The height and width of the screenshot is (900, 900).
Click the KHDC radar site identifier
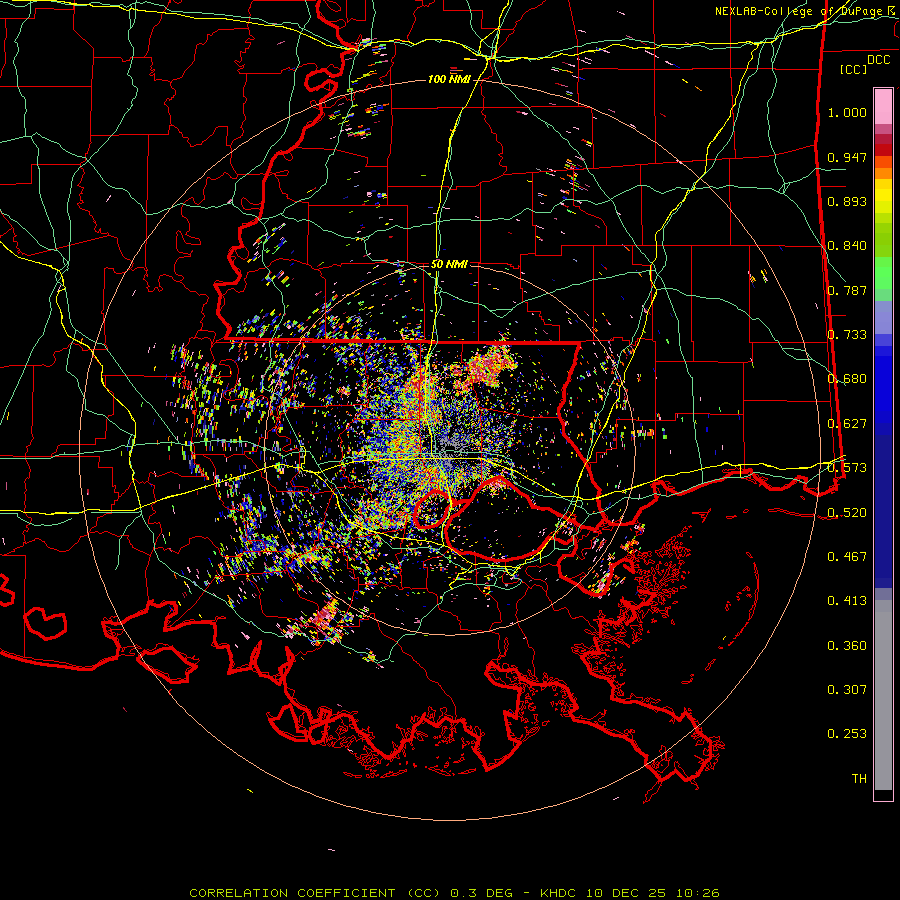point(558,893)
